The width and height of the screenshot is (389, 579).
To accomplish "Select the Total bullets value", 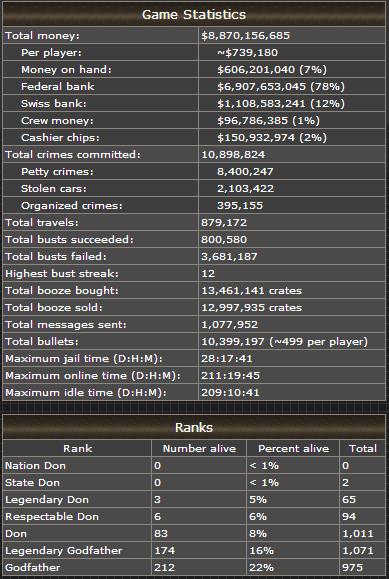I will (x=284, y=342).
